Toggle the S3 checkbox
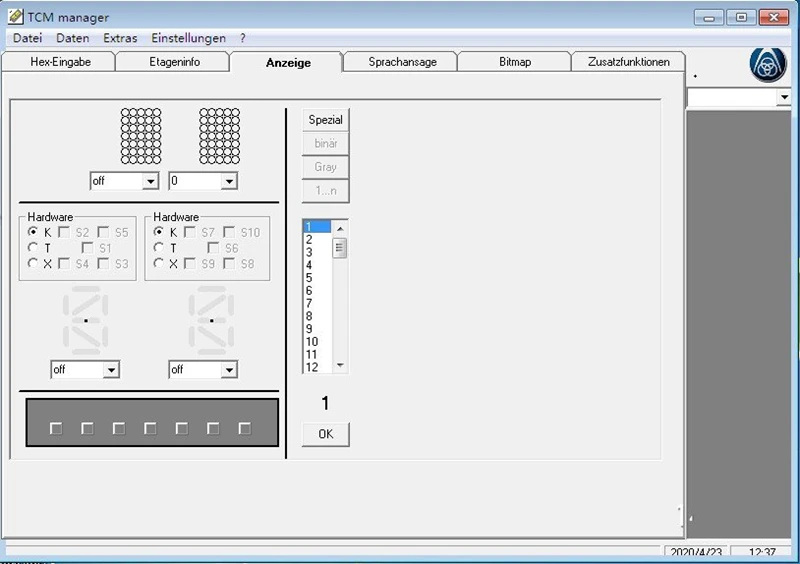 [104, 263]
